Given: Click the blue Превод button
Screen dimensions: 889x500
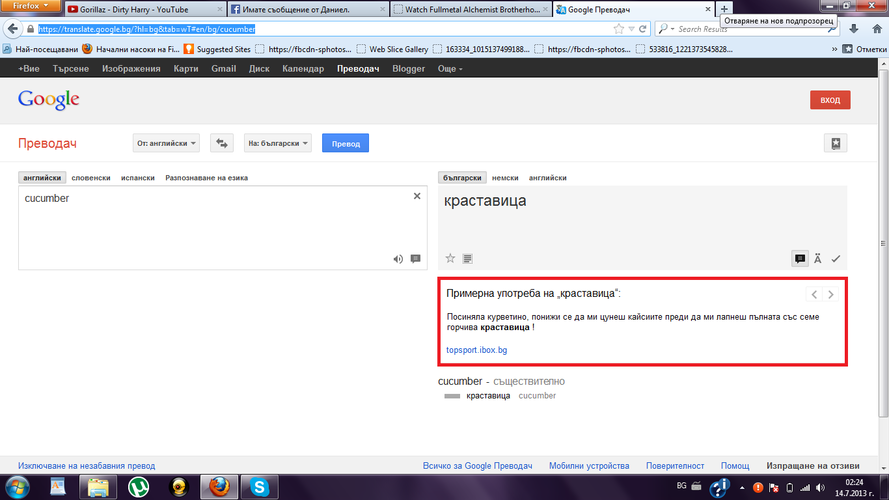Looking at the screenshot, I should (345, 143).
